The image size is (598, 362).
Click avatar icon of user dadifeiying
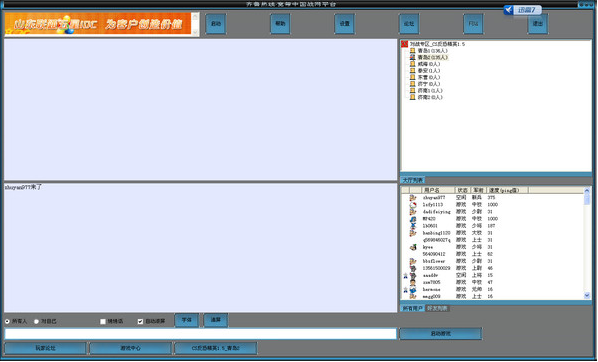pos(413,212)
